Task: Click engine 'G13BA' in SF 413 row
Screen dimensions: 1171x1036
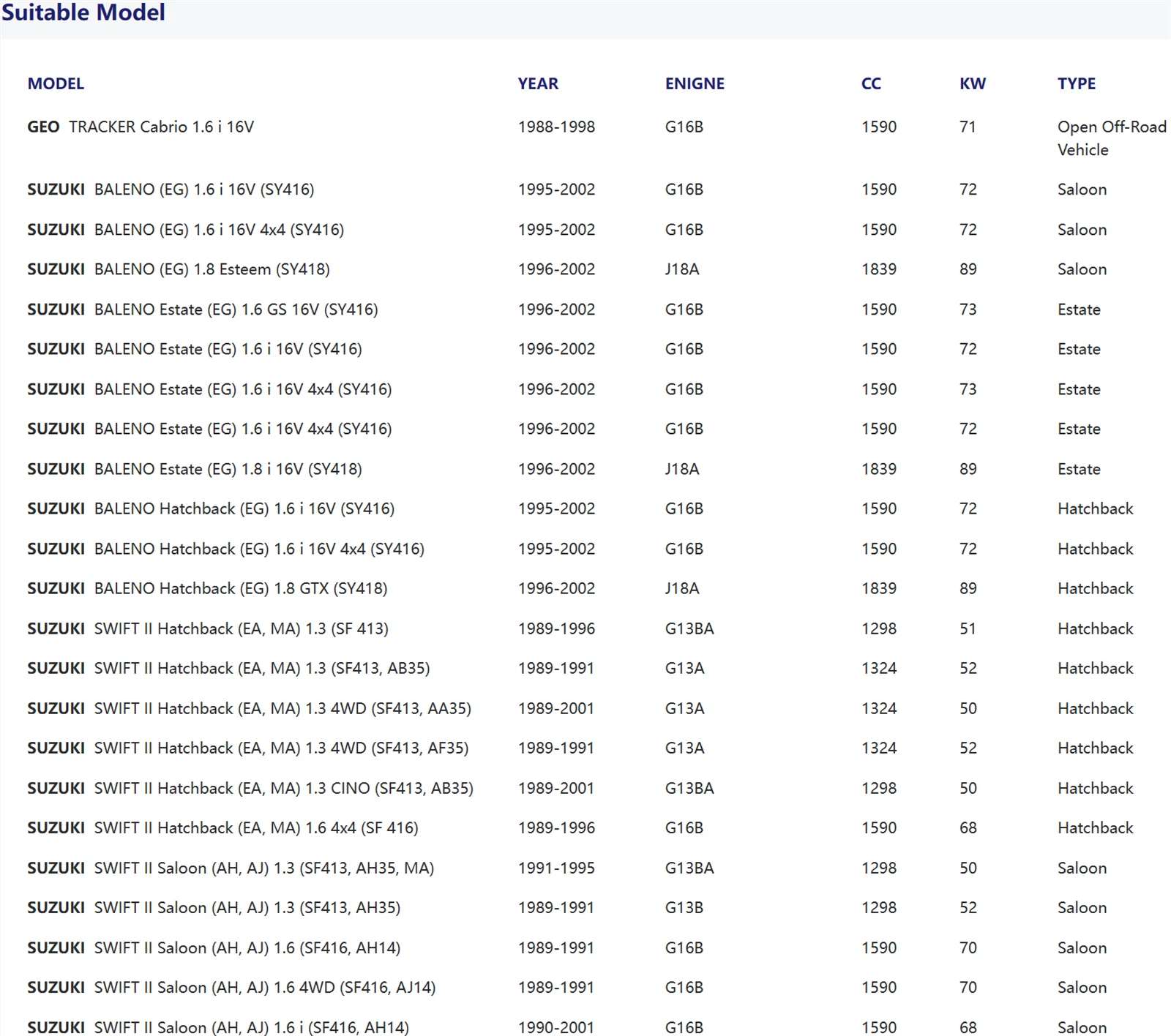Action: pos(689,628)
